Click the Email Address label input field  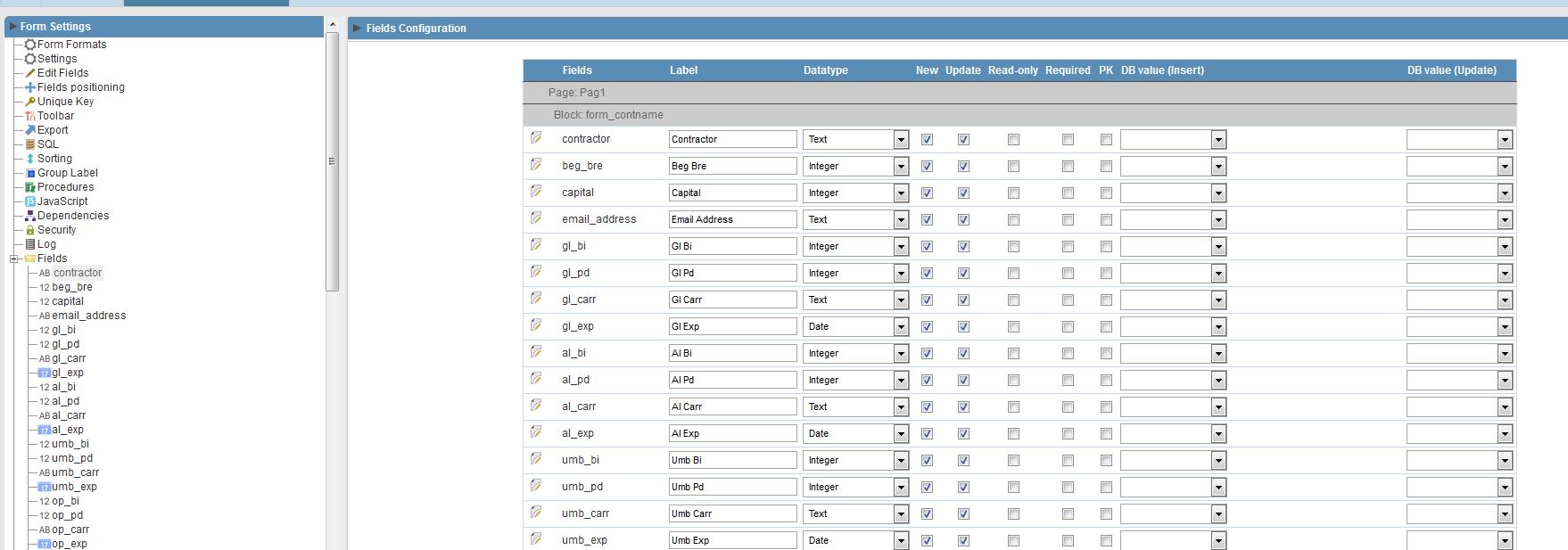tap(733, 219)
